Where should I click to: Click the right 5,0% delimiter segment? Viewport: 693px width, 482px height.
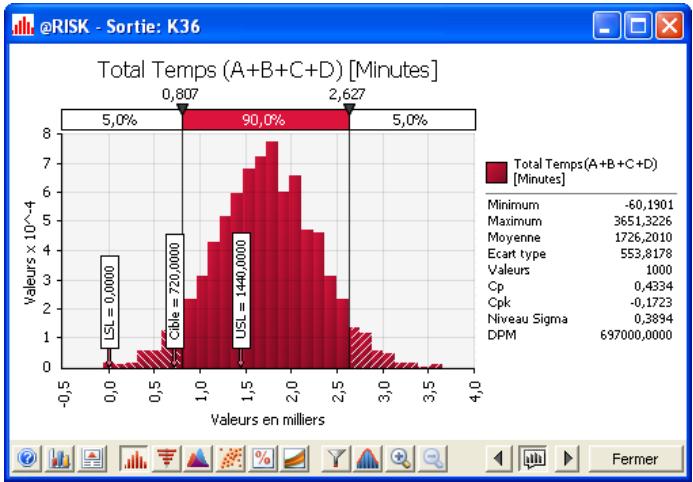[412, 120]
